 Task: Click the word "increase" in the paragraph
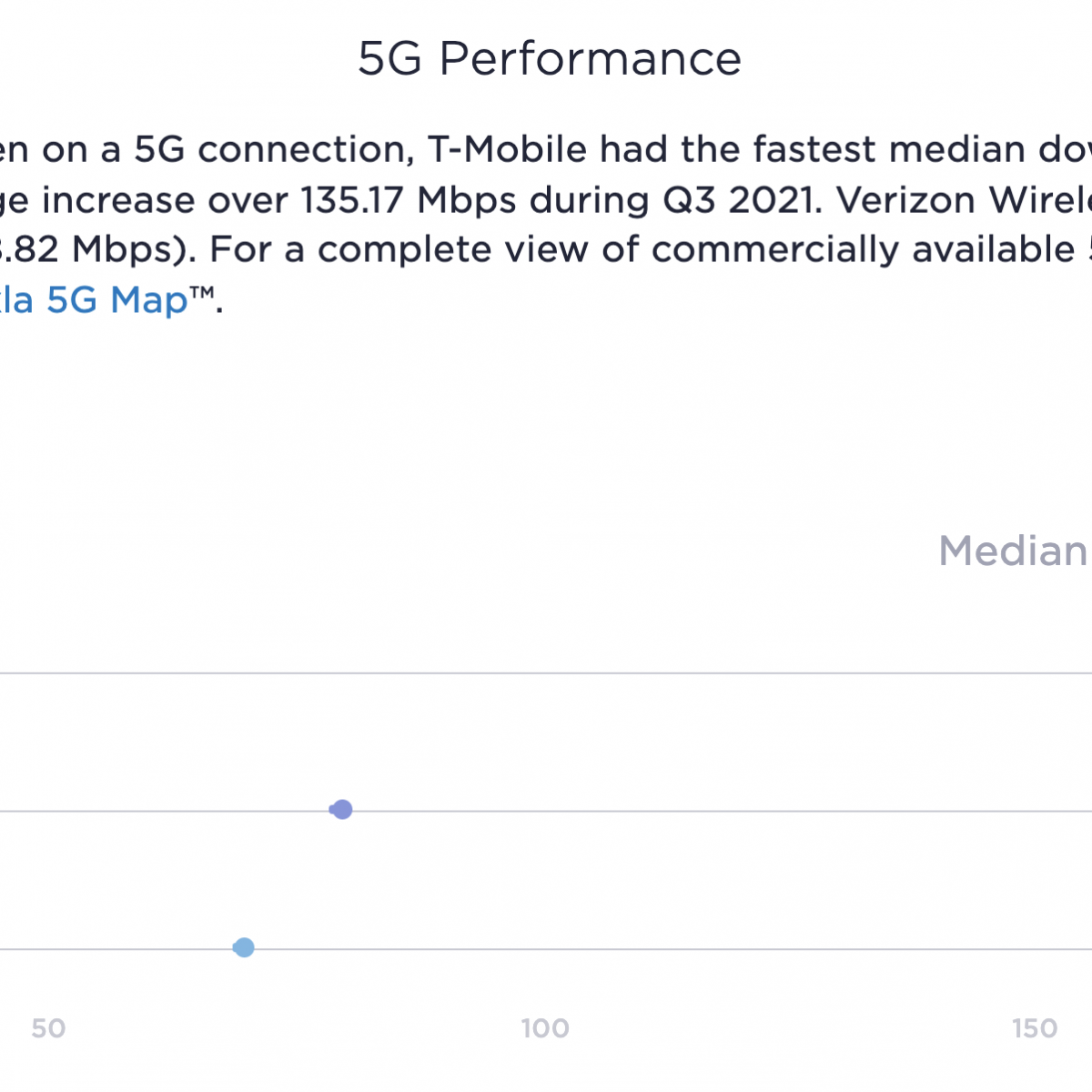(x=118, y=199)
